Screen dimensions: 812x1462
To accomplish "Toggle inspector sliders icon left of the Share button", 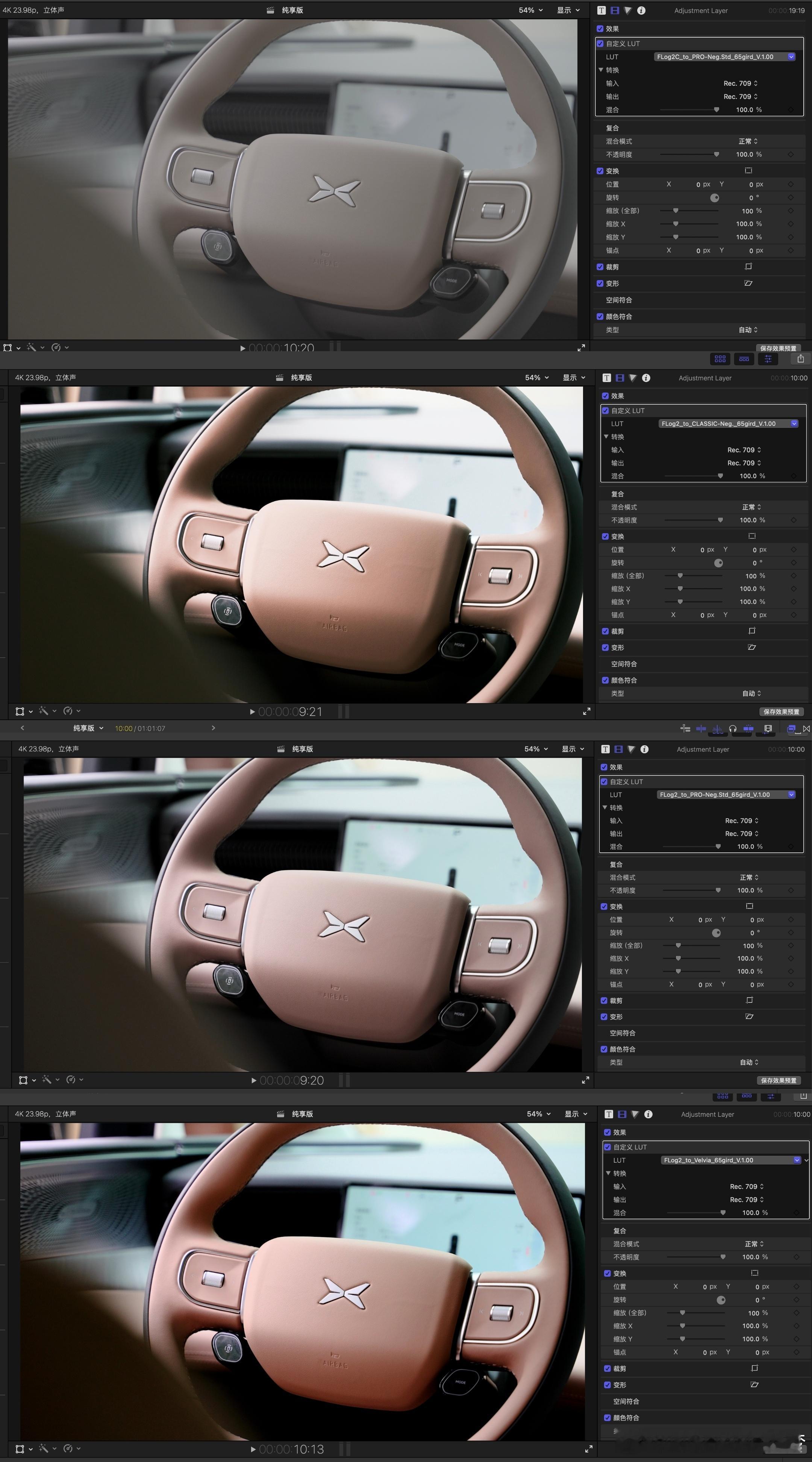I will [768, 359].
